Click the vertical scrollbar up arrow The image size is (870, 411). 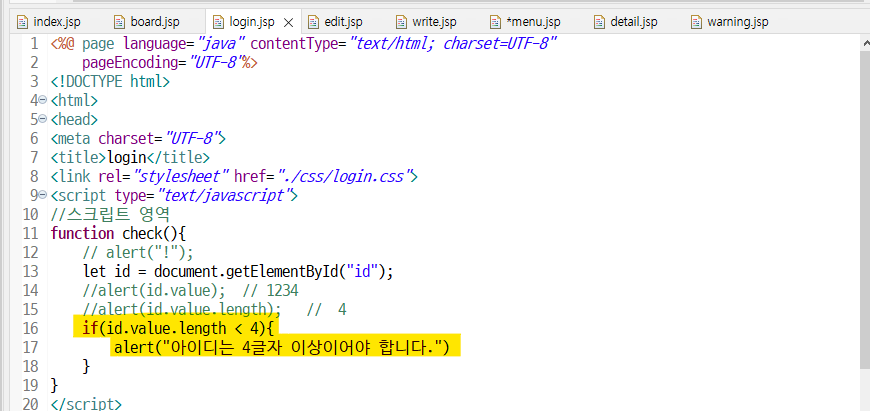[x=866, y=43]
